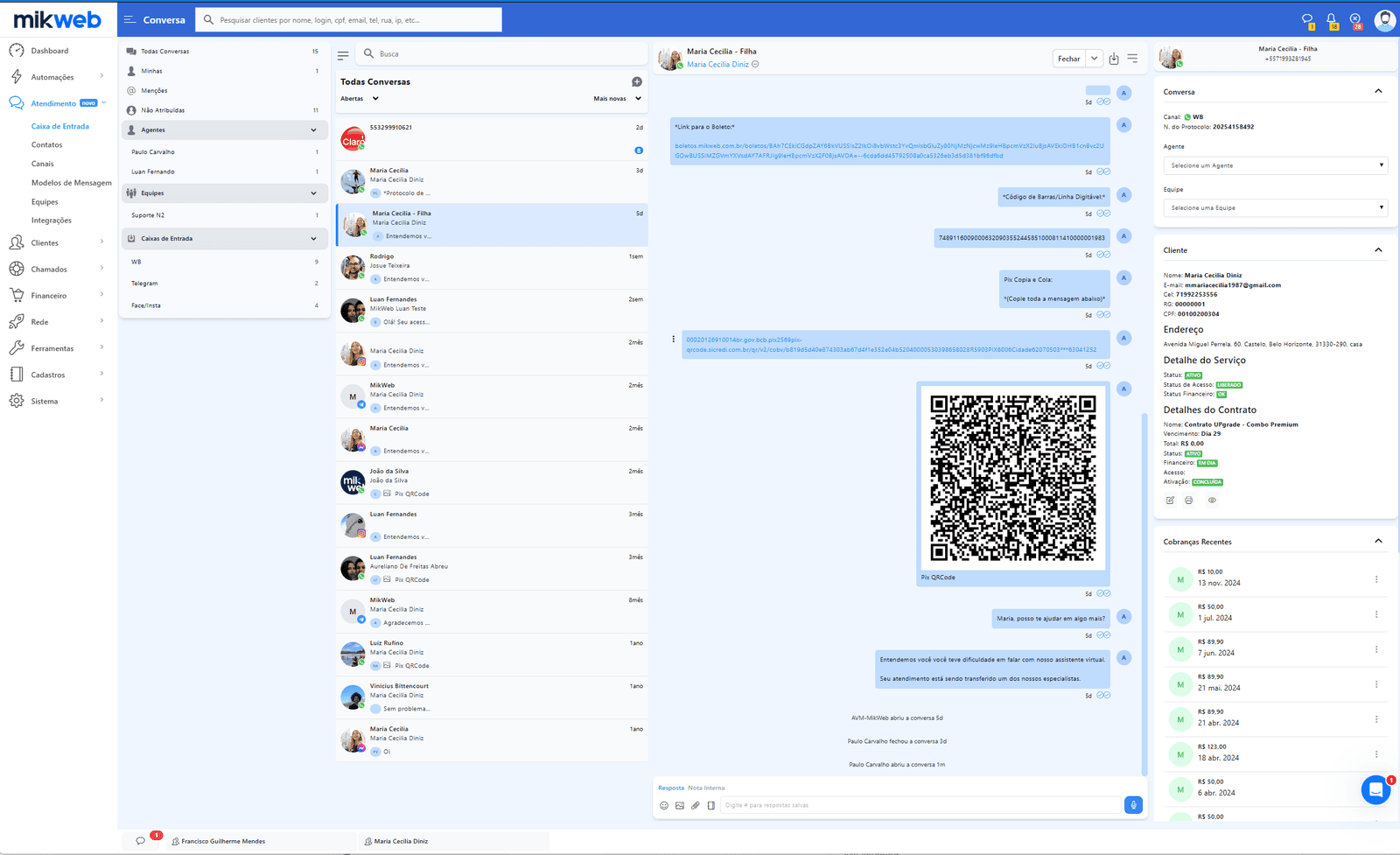Viewport: 1400px width, 855px height.
Task: Toggle conversation list filter menu icon
Action: (x=343, y=54)
